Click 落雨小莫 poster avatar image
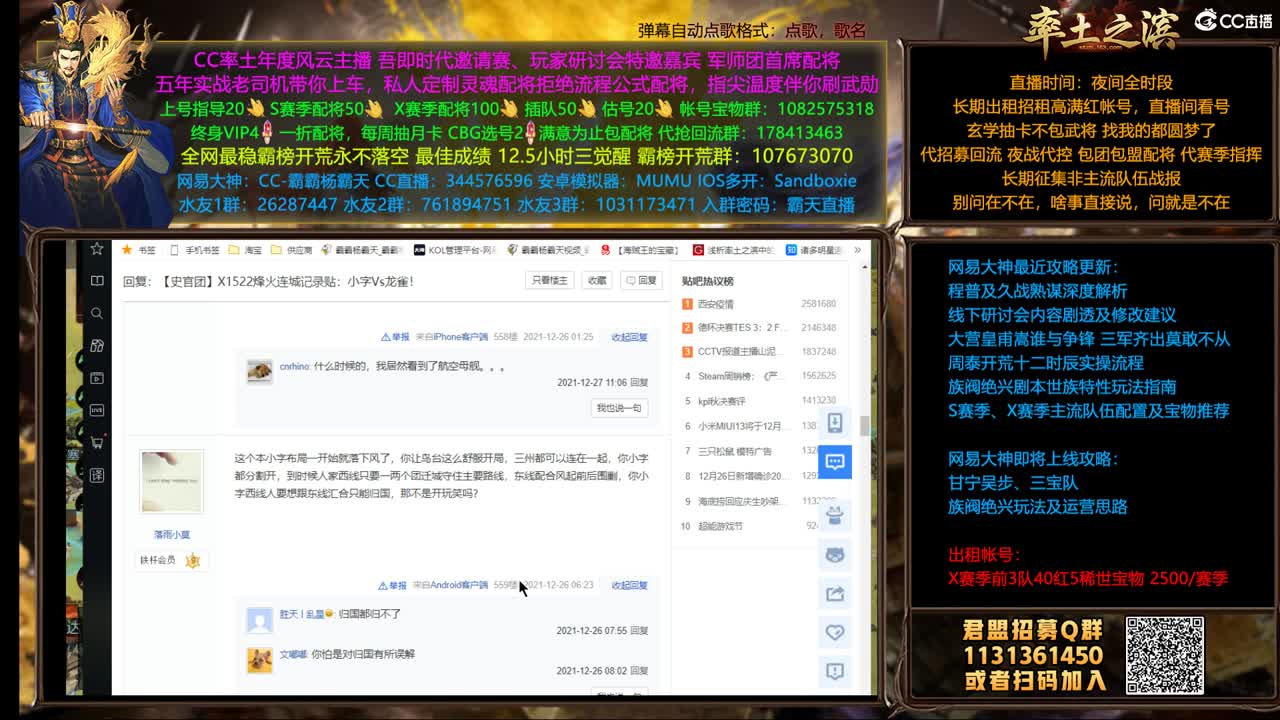Viewport: 1280px width, 720px height. coord(172,482)
